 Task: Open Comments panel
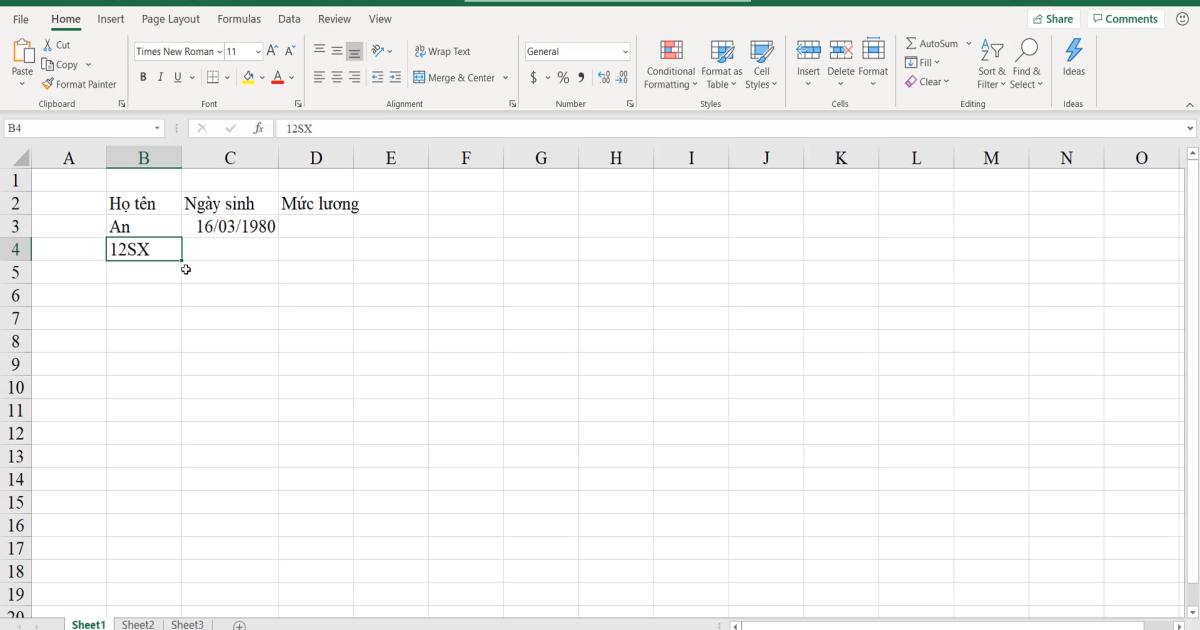coord(1125,18)
